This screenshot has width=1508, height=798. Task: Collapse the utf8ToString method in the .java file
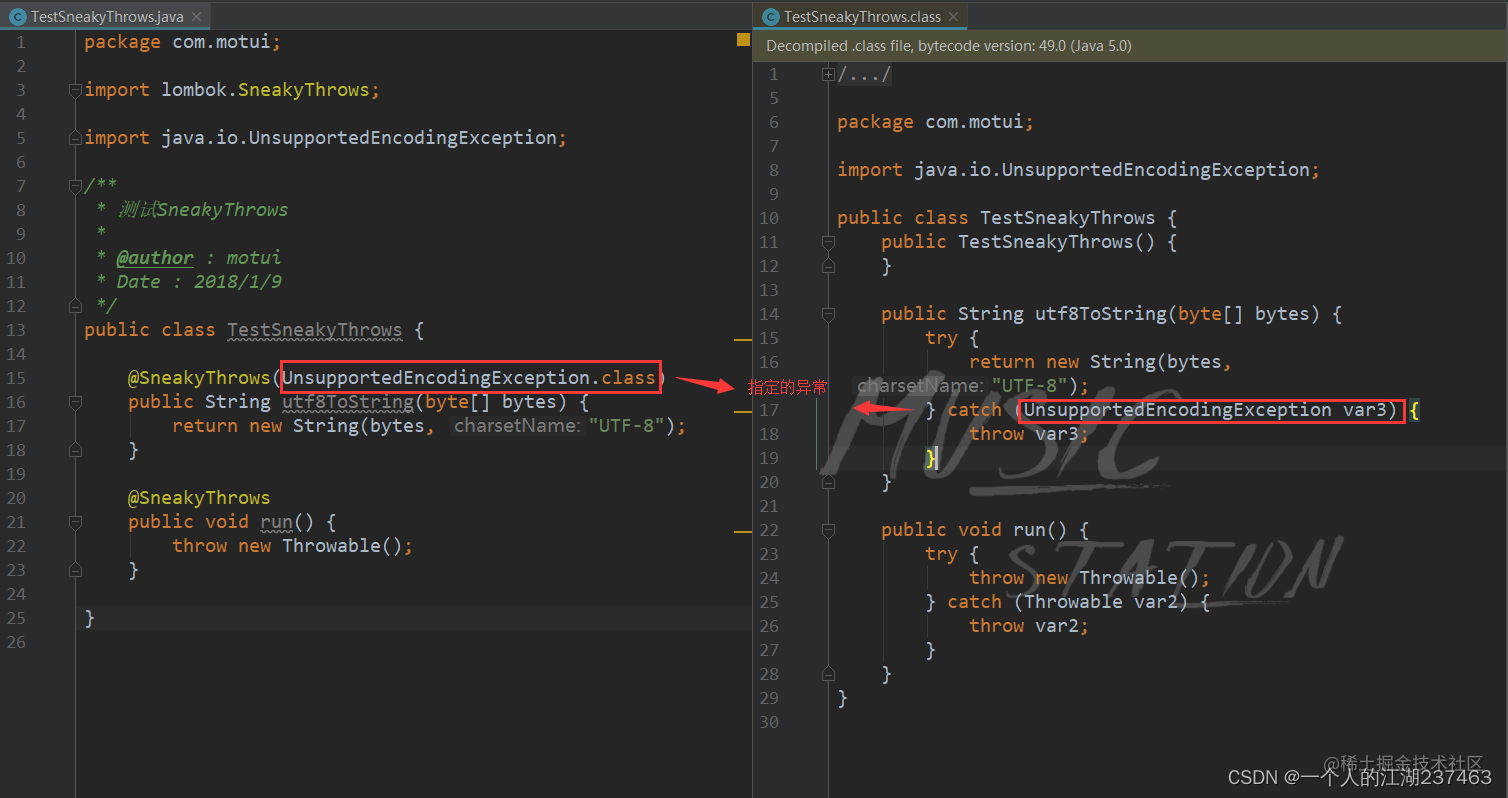pos(75,402)
